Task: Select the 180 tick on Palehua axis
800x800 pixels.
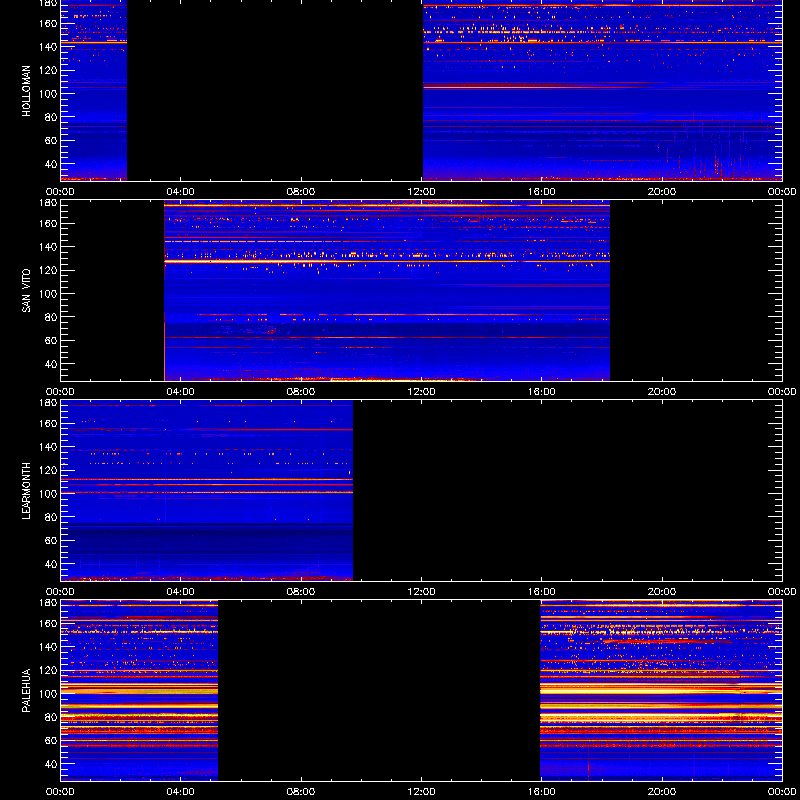Action: pyautogui.click(x=49, y=603)
